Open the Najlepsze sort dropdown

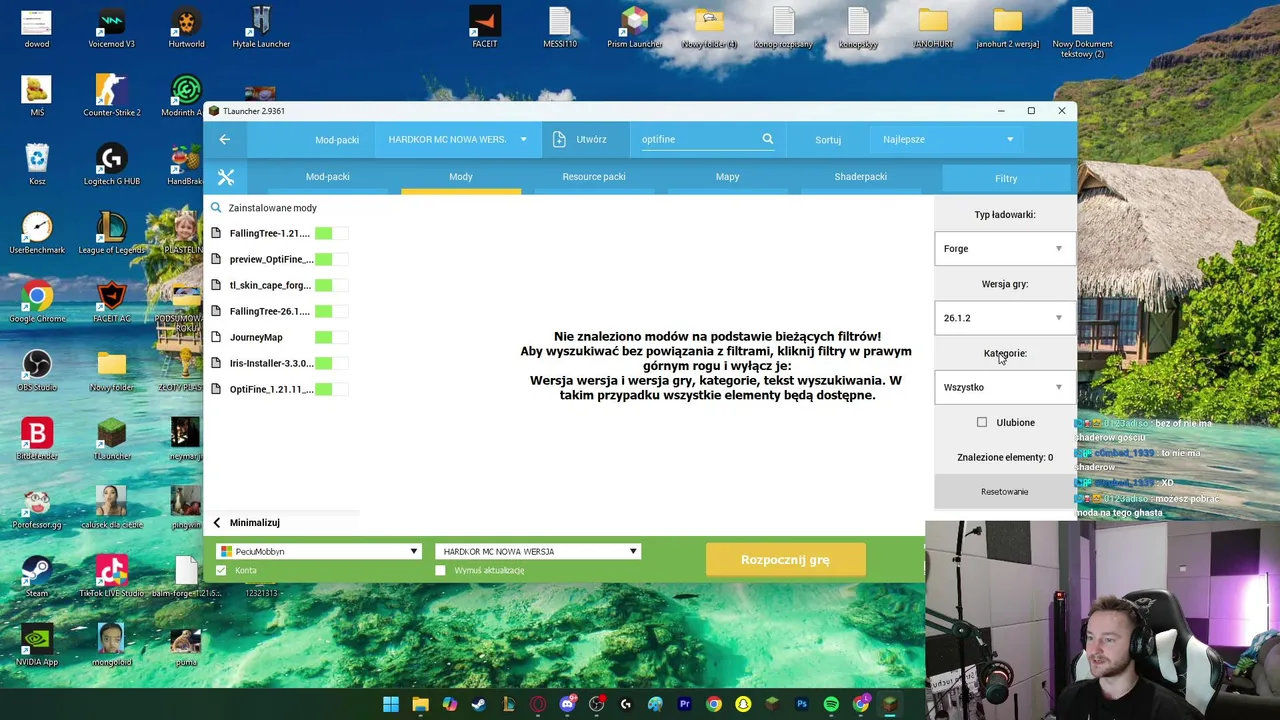[947, 140]
